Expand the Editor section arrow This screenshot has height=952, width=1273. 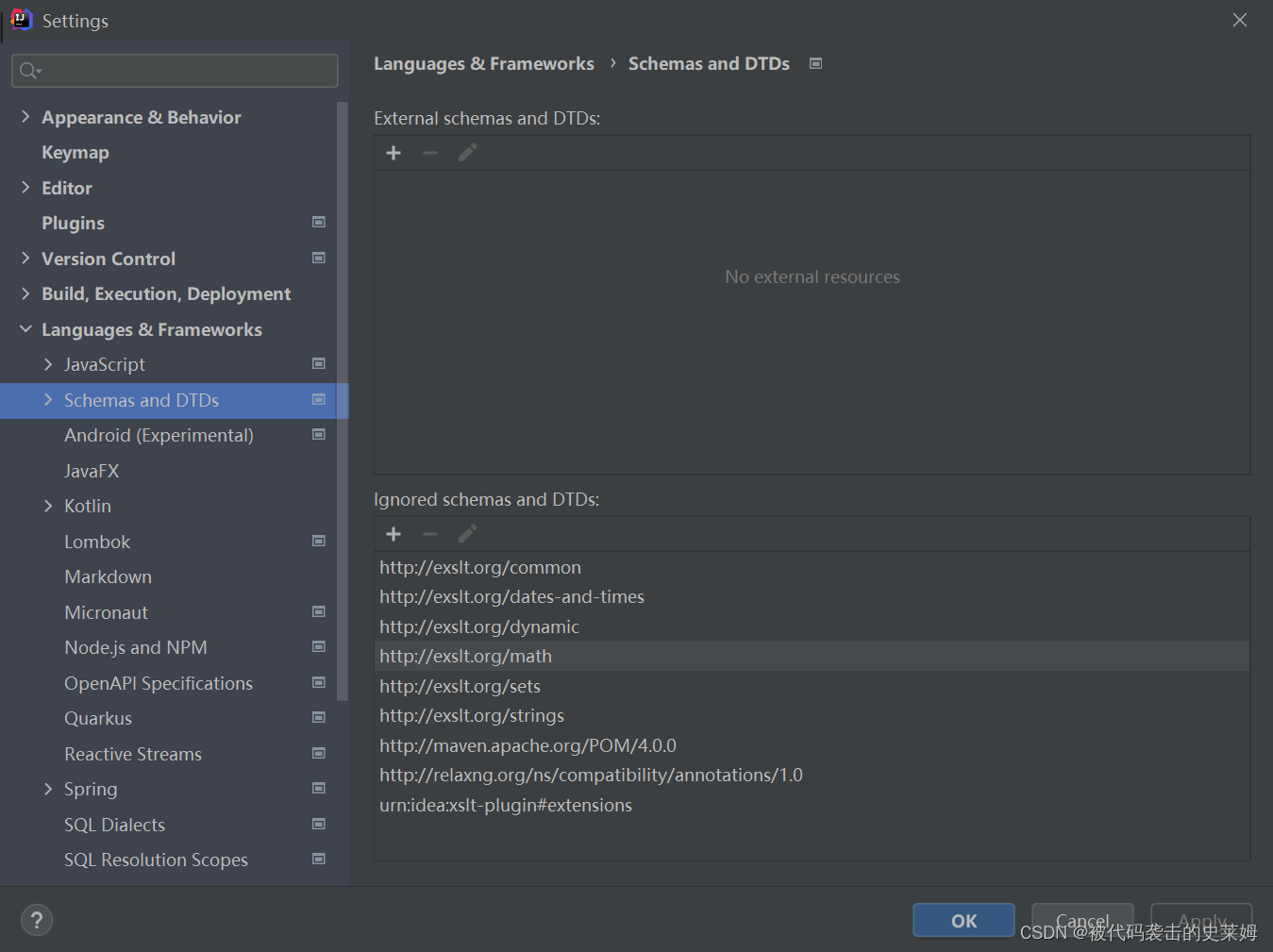(x=25, y=188)
